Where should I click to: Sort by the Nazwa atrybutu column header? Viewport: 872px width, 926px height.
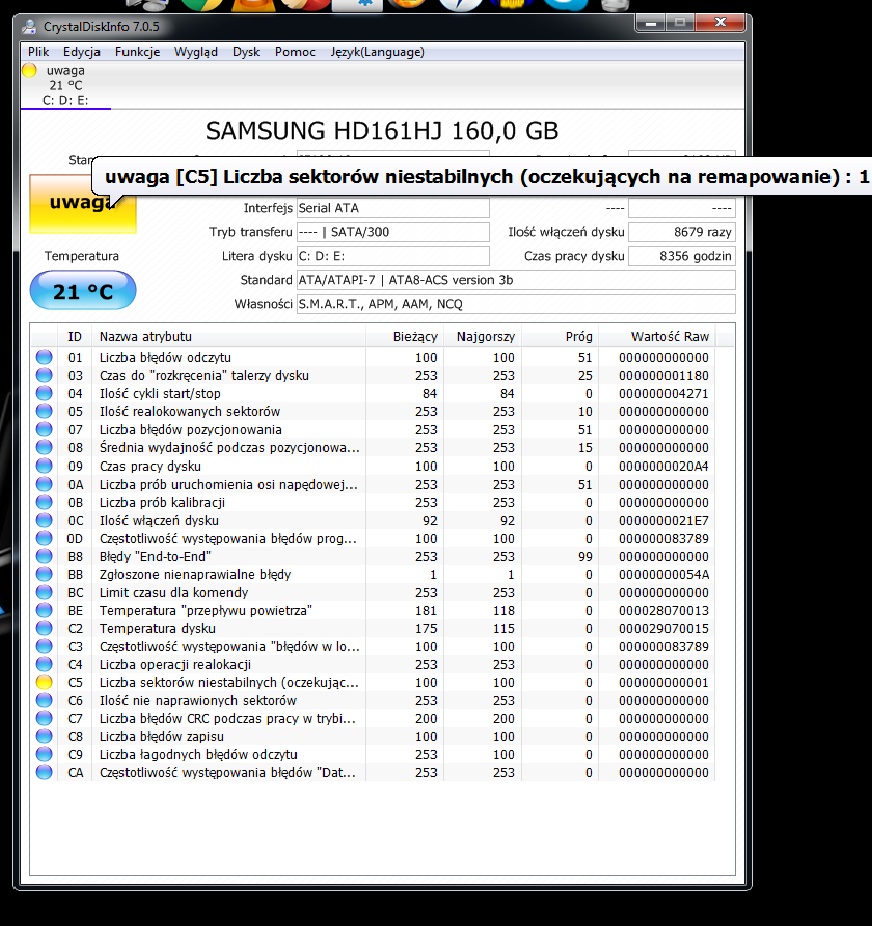228,337
